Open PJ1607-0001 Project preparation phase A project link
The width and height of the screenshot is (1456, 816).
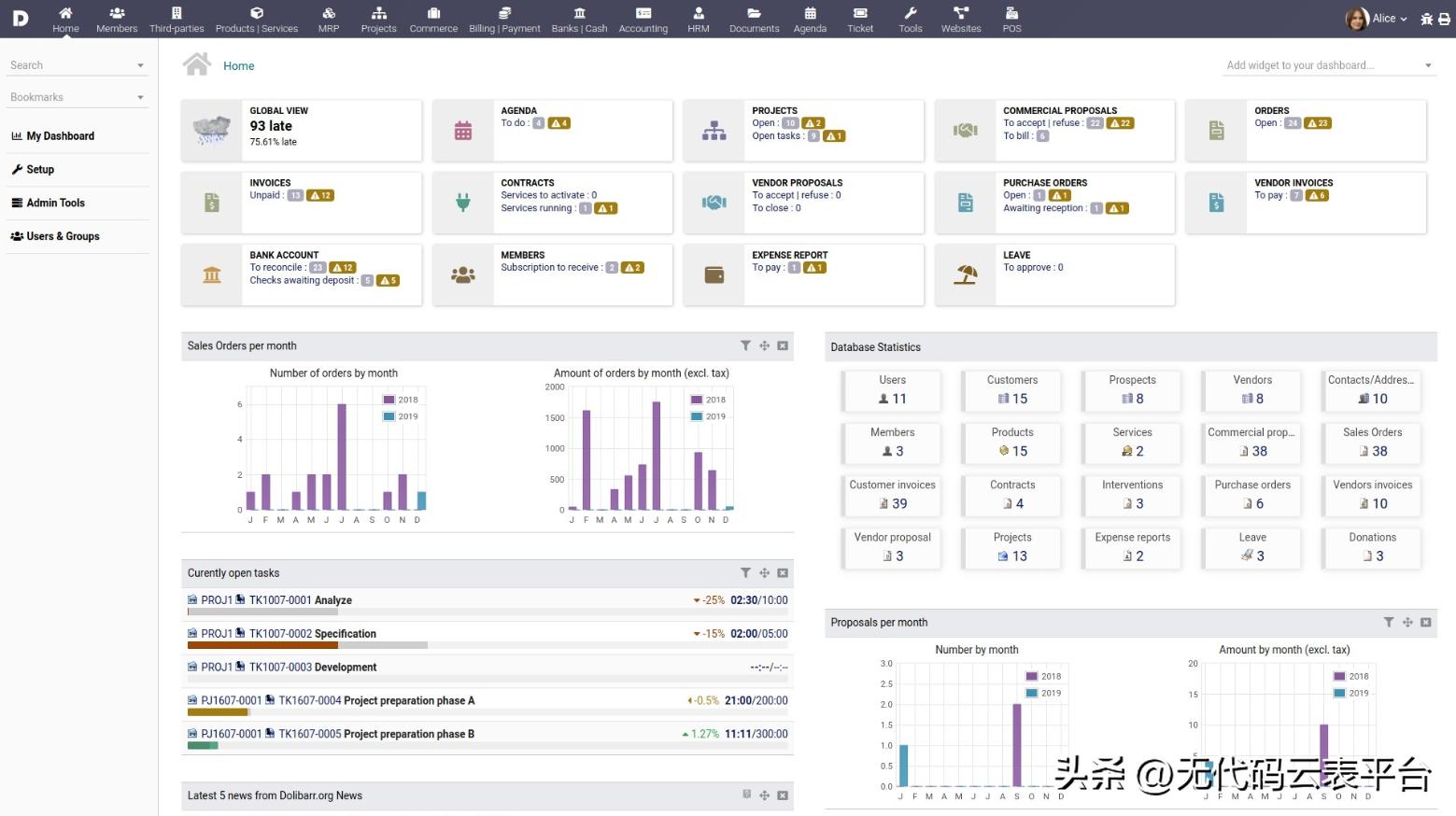click(x=232, y=700)
